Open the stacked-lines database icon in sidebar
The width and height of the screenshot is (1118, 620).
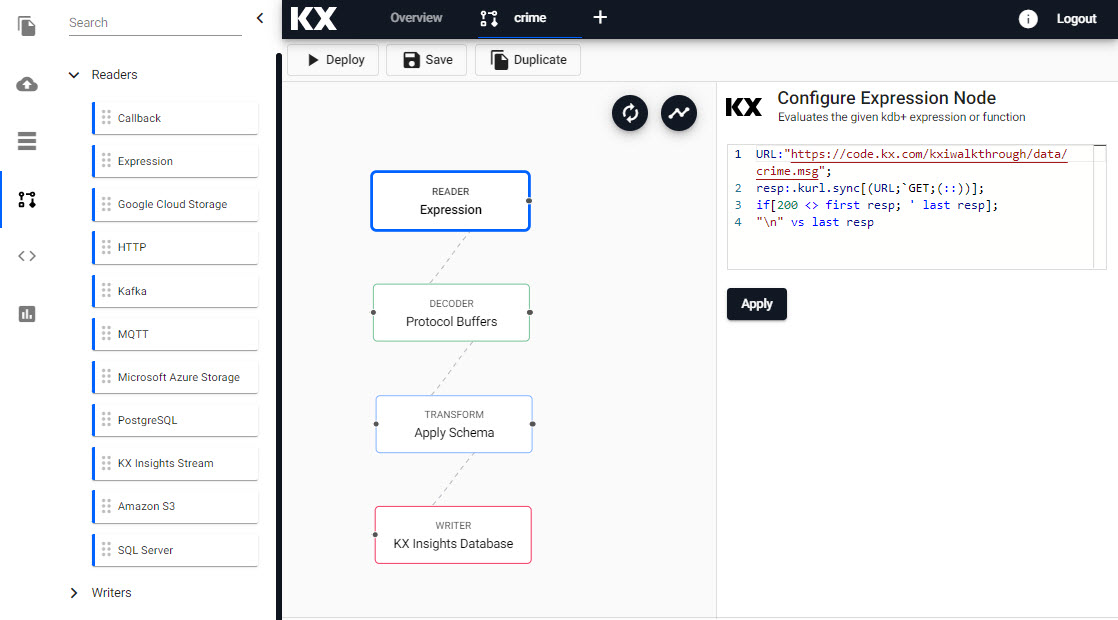coord(26,141)
